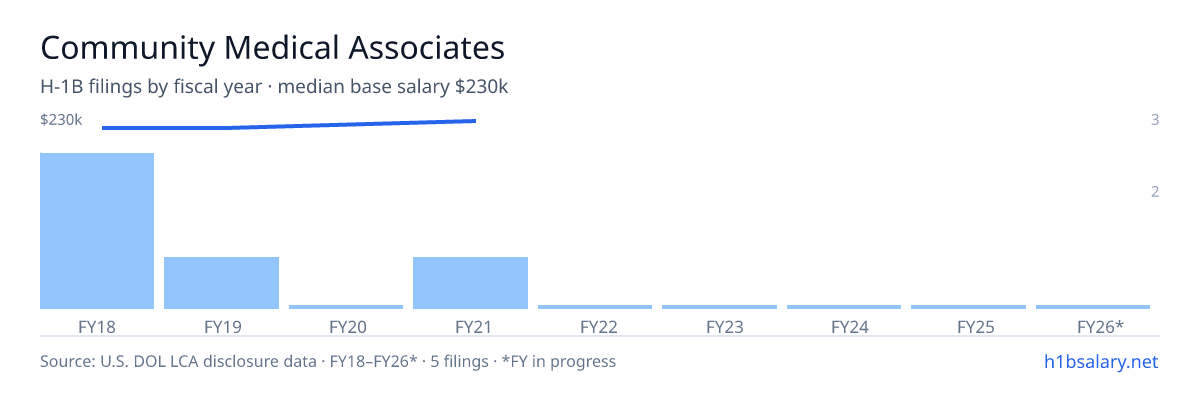Select the FY18 axis label

[97, 326]
